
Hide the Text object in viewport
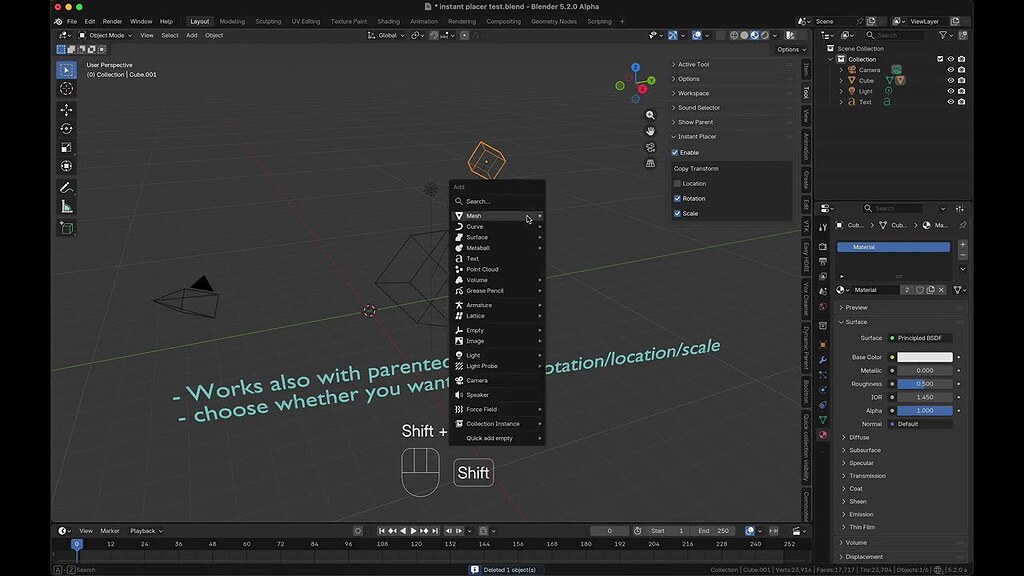pos(951,102)
